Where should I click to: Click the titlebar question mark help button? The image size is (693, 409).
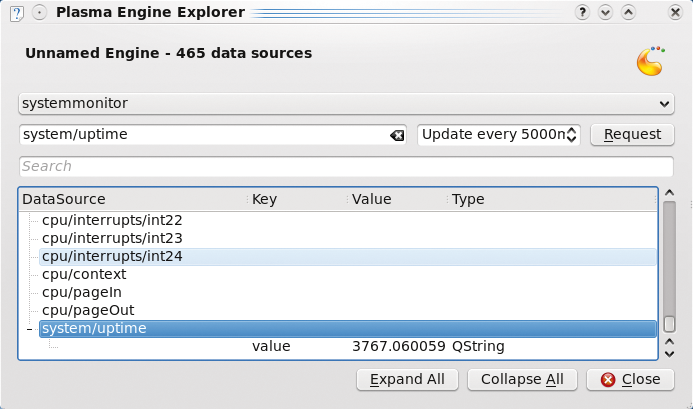tap(582, 12)
